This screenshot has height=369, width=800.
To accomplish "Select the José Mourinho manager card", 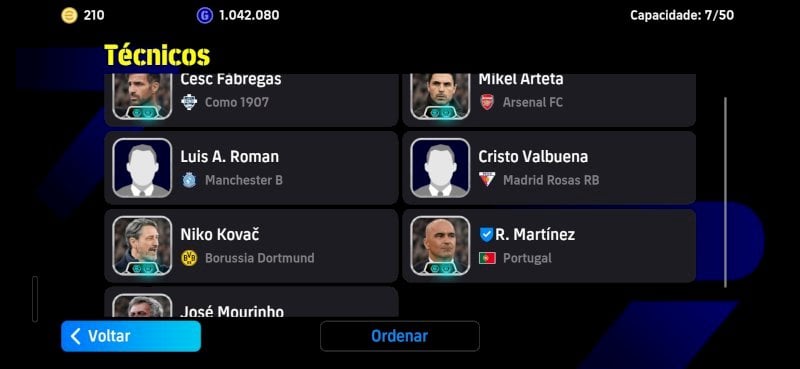I will click(x=252, y=302).
